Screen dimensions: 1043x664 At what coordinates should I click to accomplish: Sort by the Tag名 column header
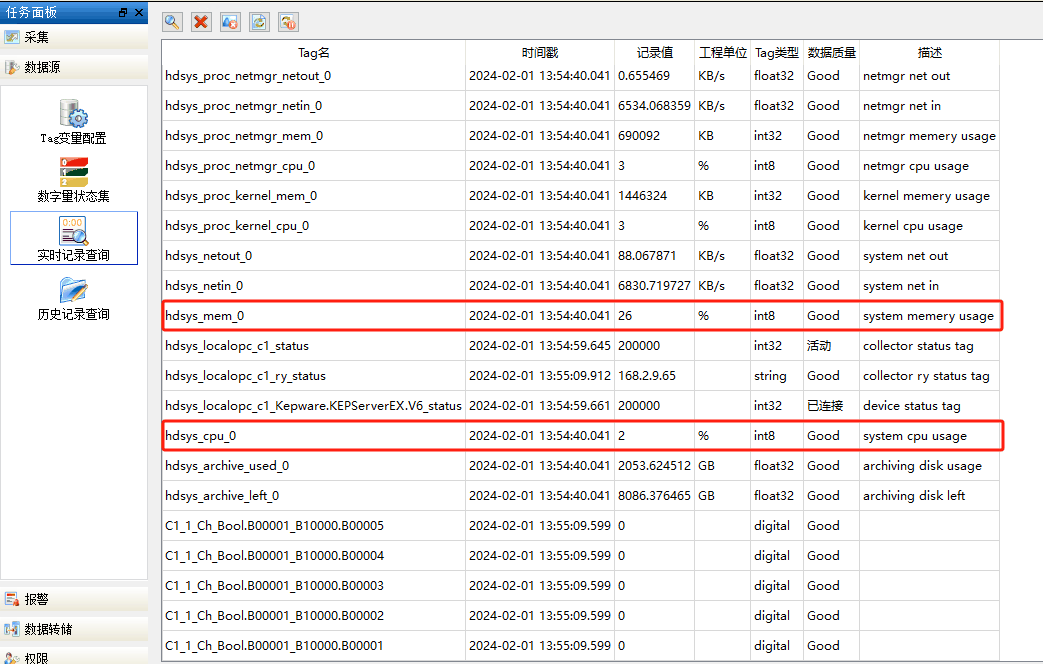pos(313,53)
